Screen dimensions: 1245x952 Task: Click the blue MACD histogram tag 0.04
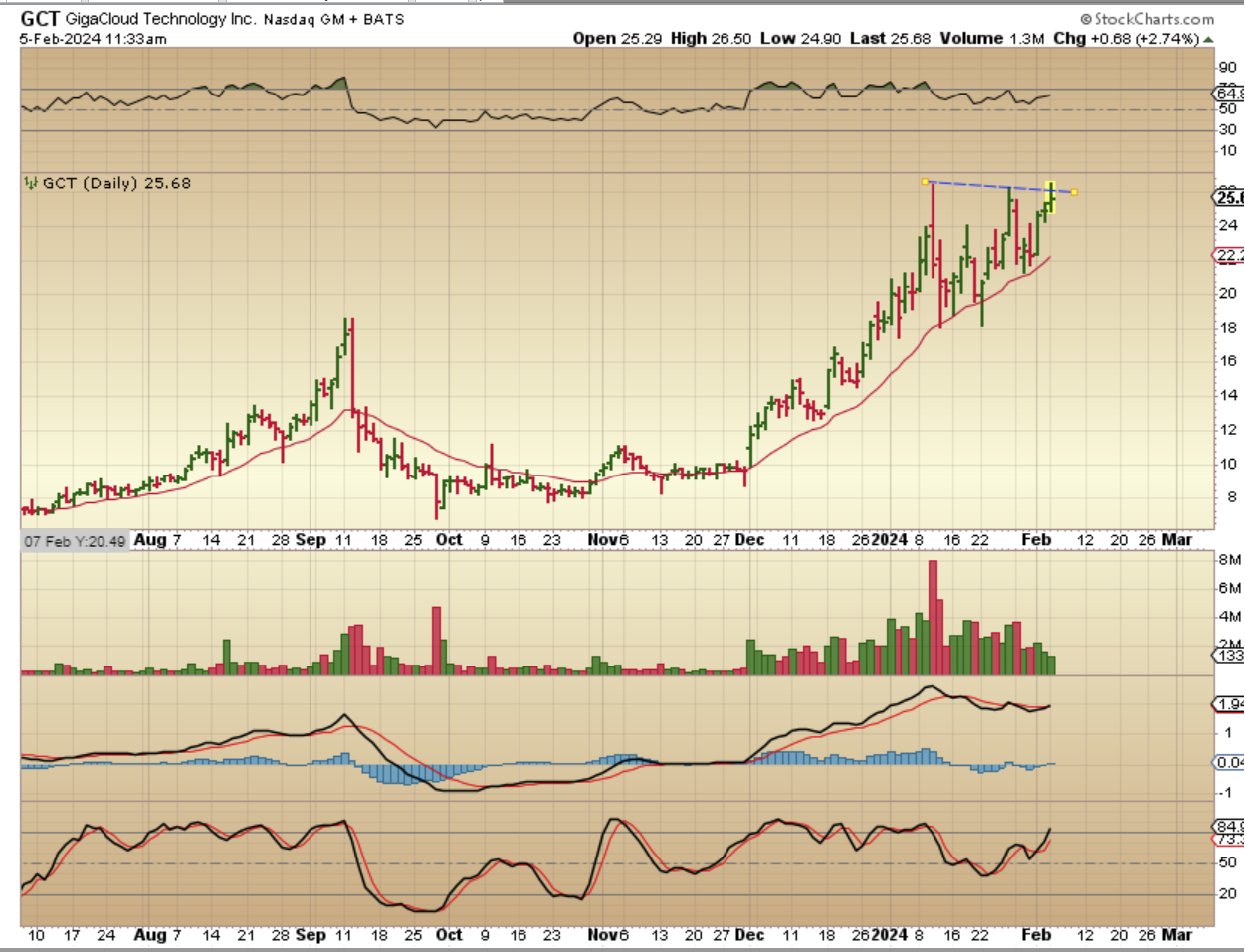(x=1229, y=762)
